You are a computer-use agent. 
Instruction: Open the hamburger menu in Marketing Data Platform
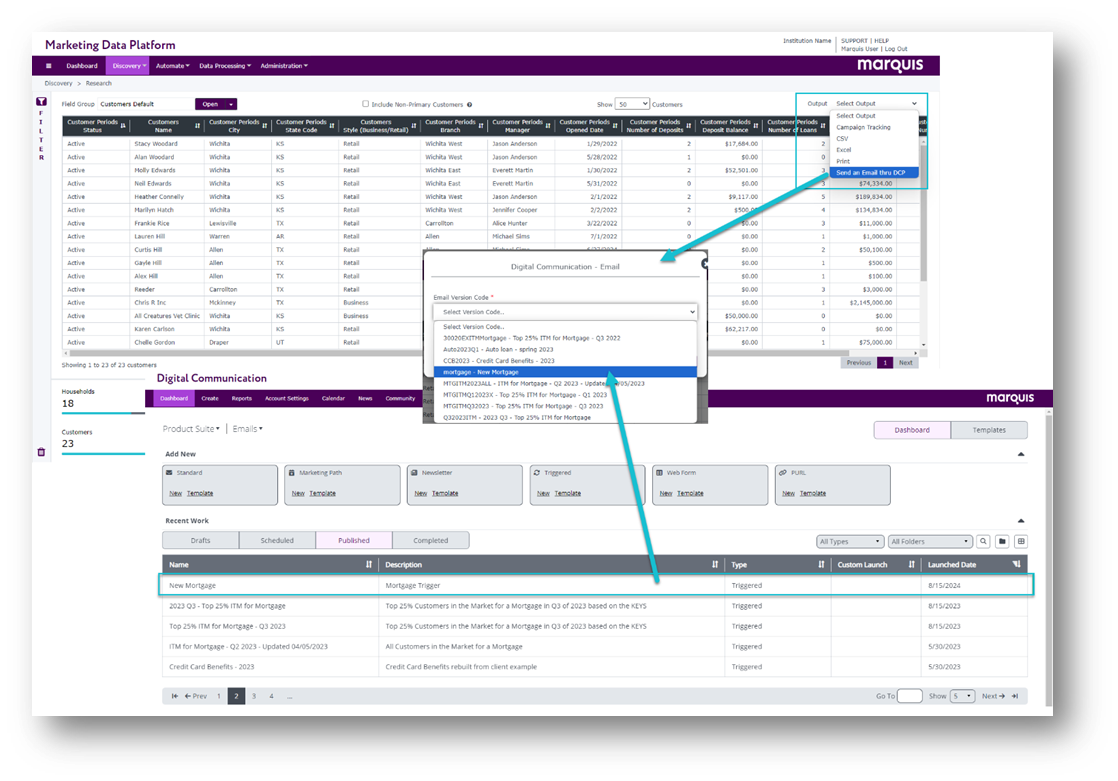click(48, 66)
